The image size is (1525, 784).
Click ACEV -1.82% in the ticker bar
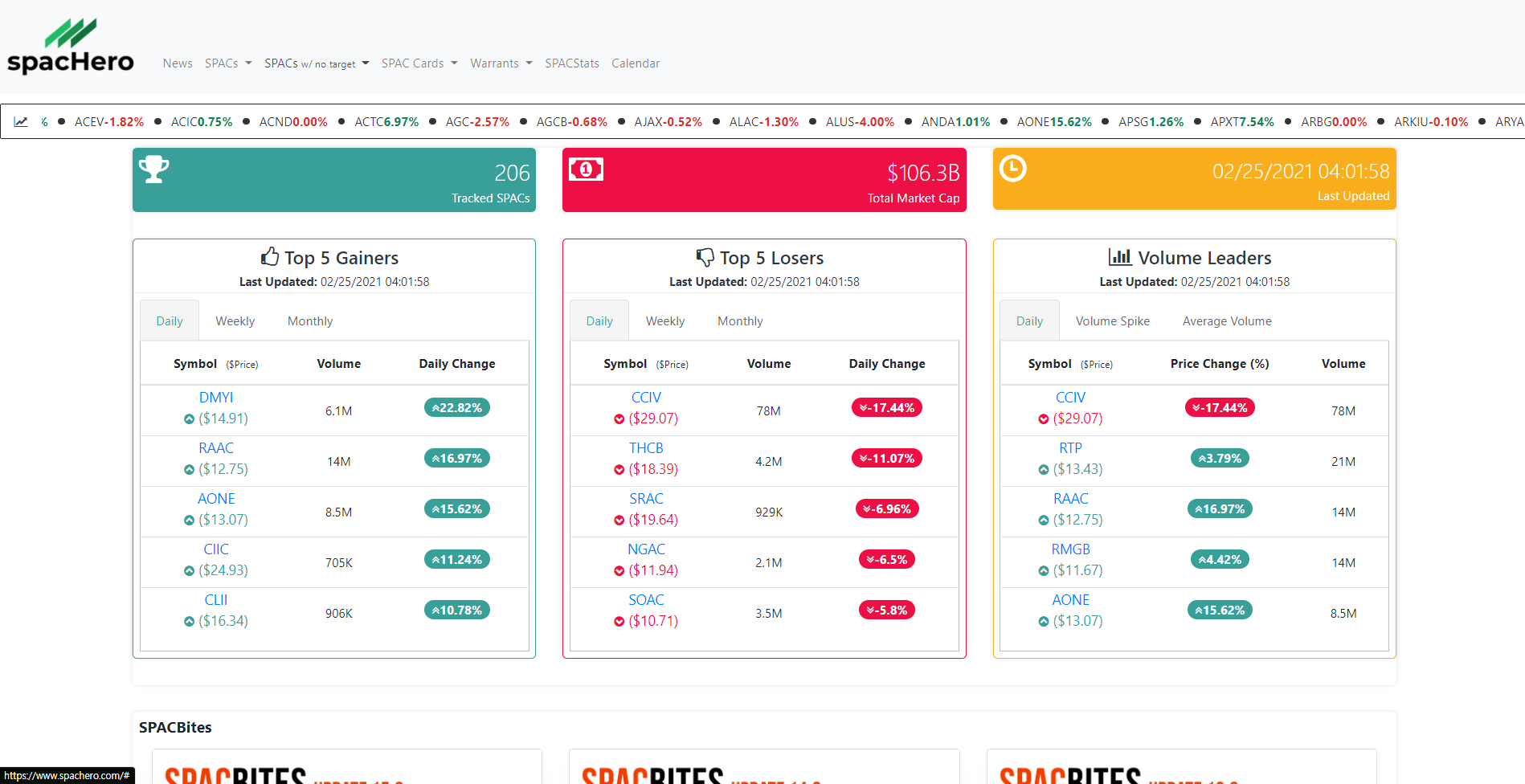click(109, 122)
